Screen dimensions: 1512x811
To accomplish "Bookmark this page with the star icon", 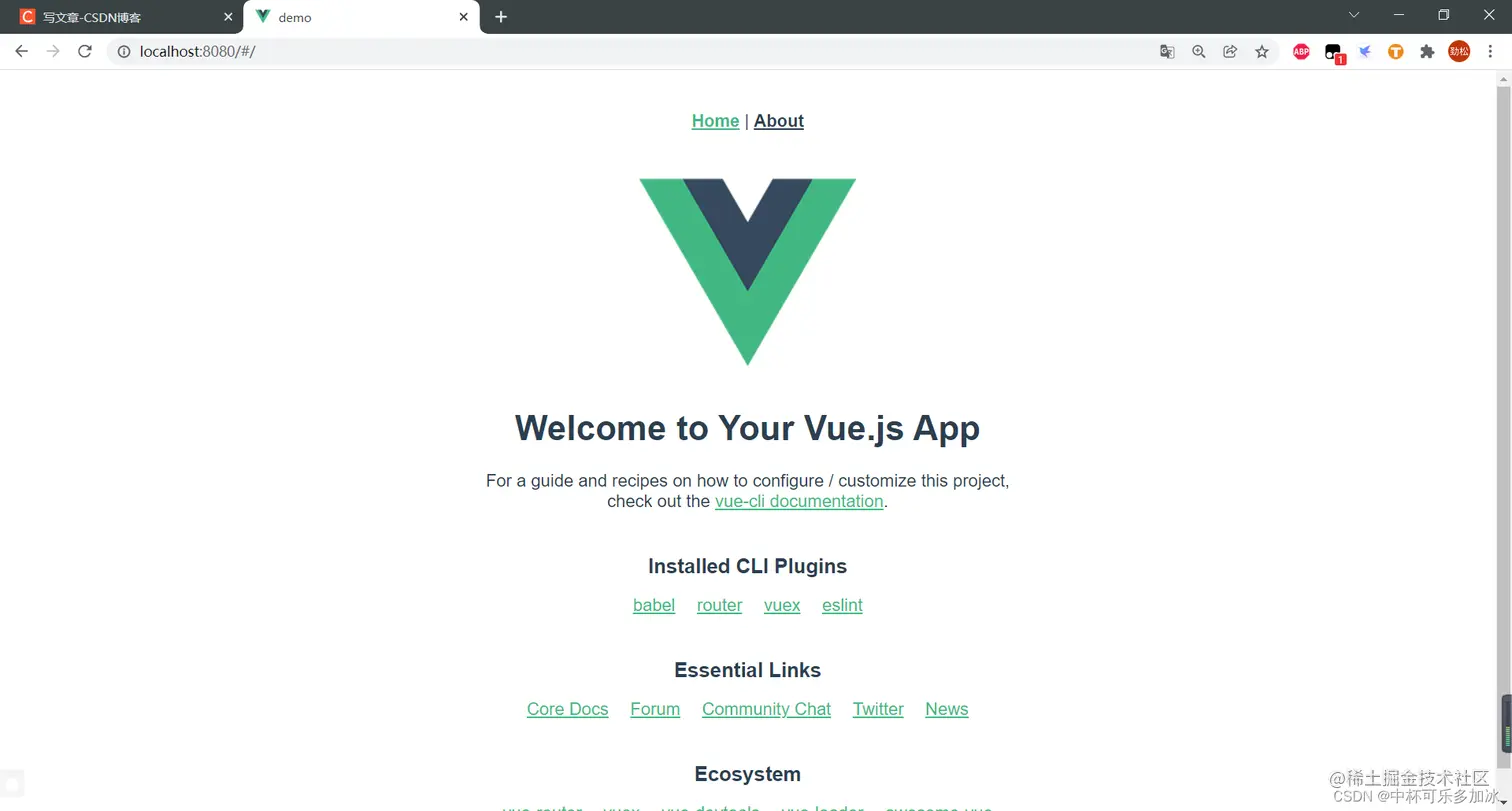I will (1262, 52).
